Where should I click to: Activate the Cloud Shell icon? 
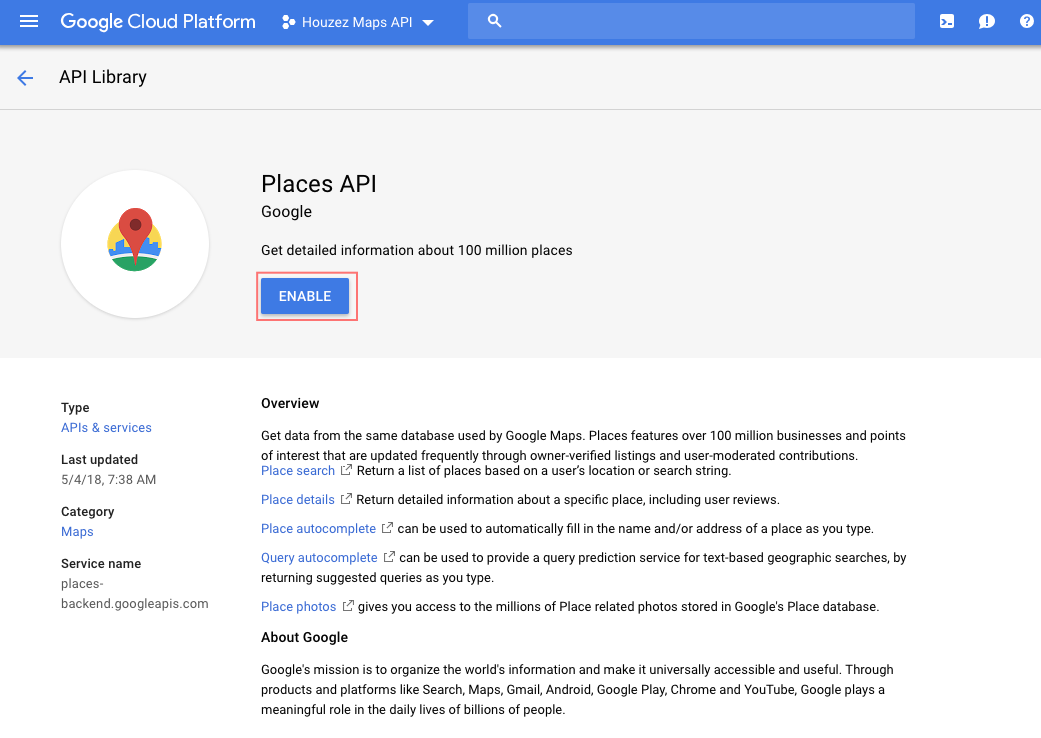coord(947,21)
